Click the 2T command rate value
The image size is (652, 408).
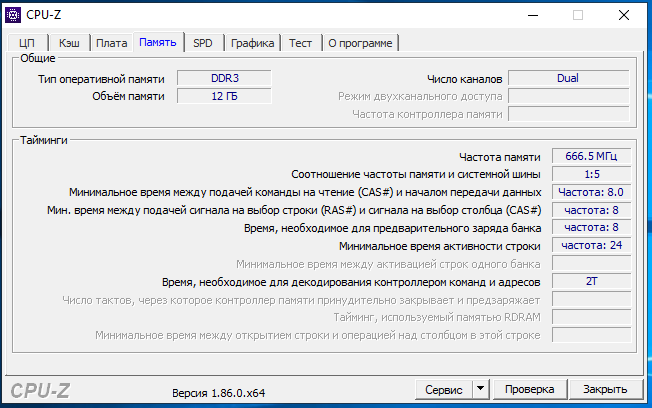(591, 282)
